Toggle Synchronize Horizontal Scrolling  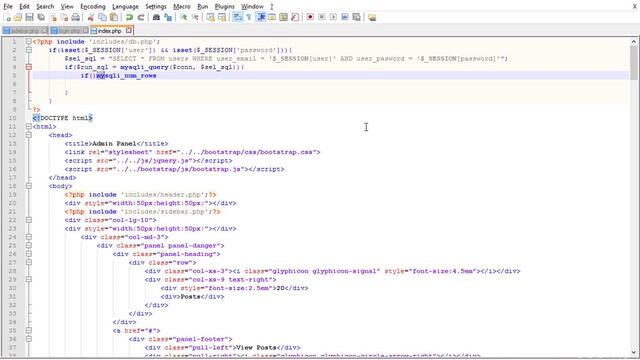[x=222, y=17]
